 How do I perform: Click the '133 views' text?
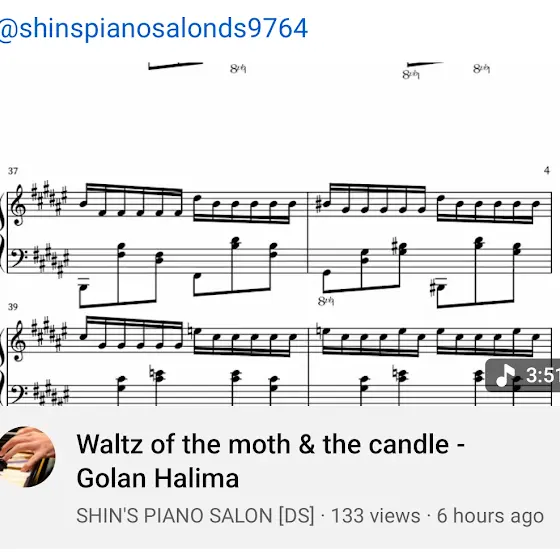(x=375, y=516)
